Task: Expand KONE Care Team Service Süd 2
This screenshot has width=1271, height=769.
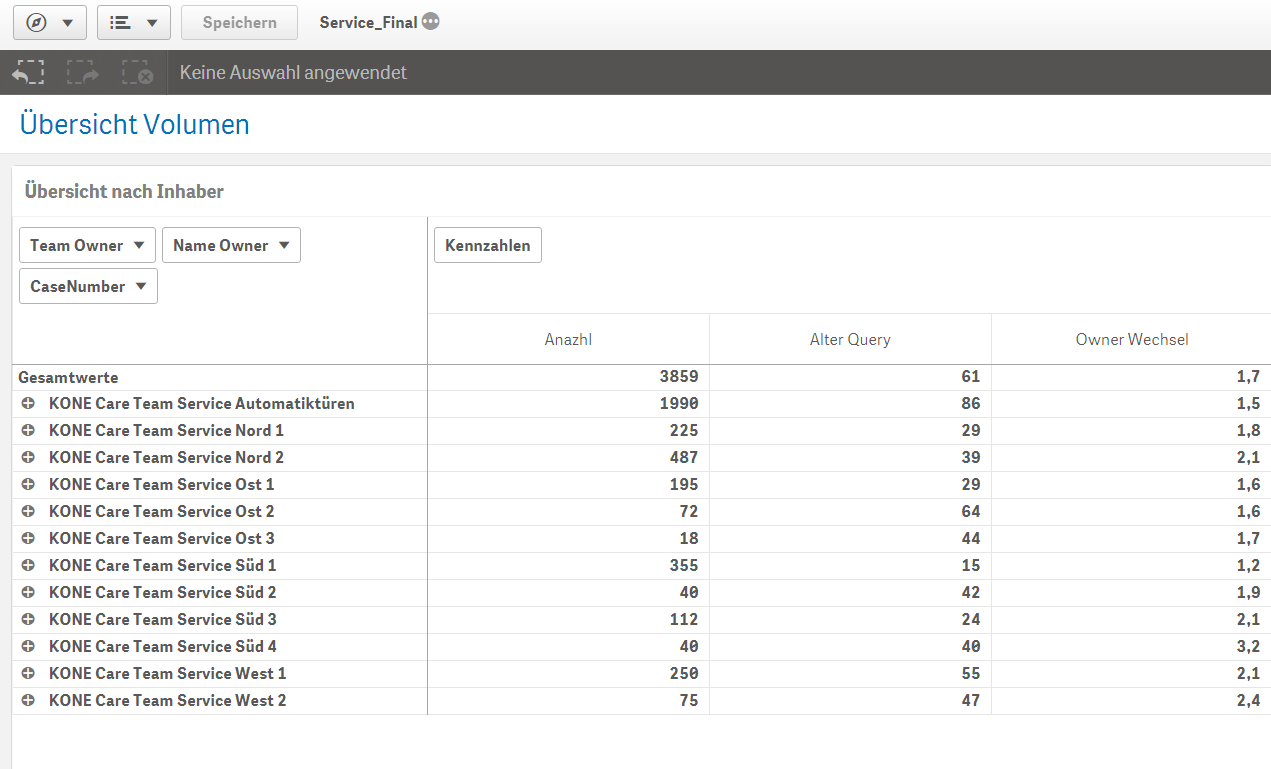Action: click(x=28, y=593)
